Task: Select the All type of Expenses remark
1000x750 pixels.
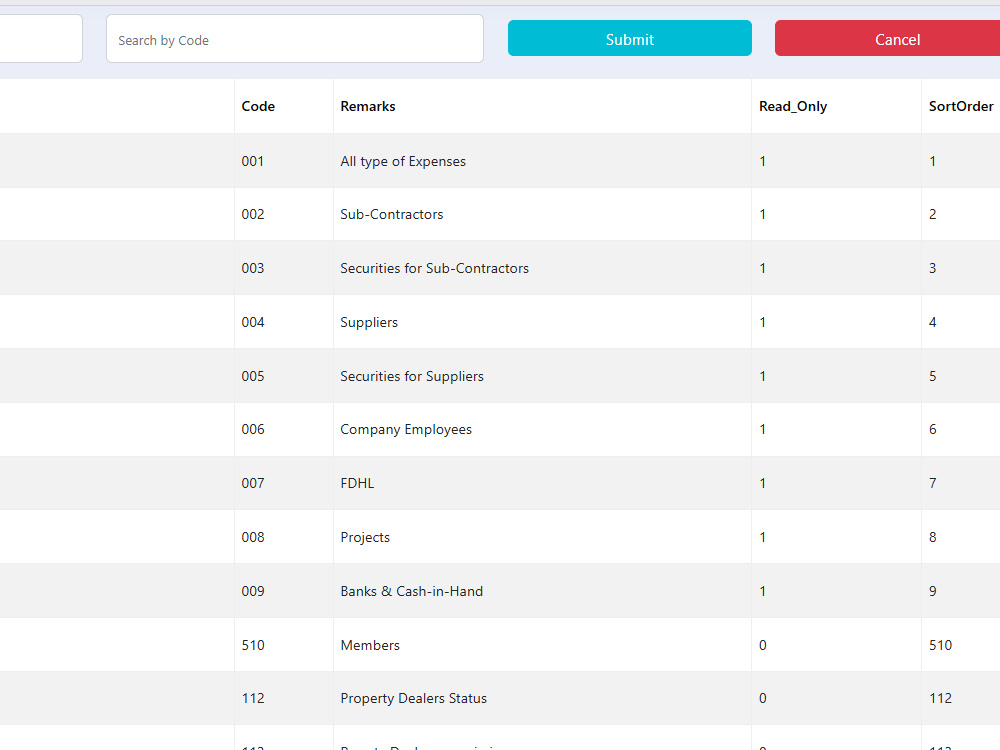Action: [403, 161]
